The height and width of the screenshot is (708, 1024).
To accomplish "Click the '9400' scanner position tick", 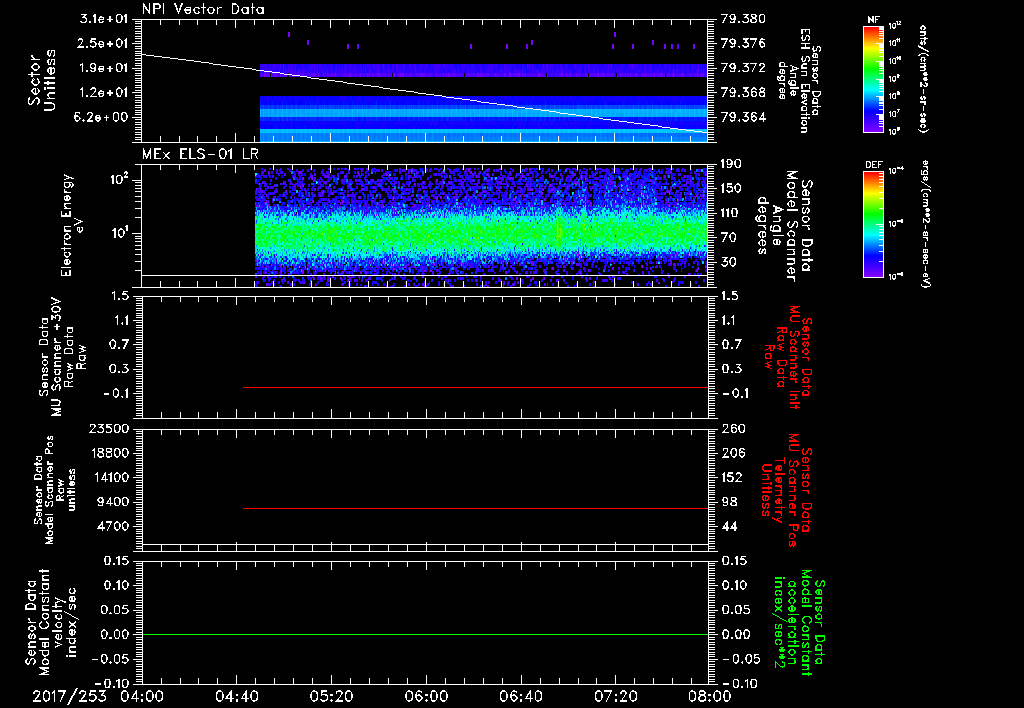I will 112,502.
